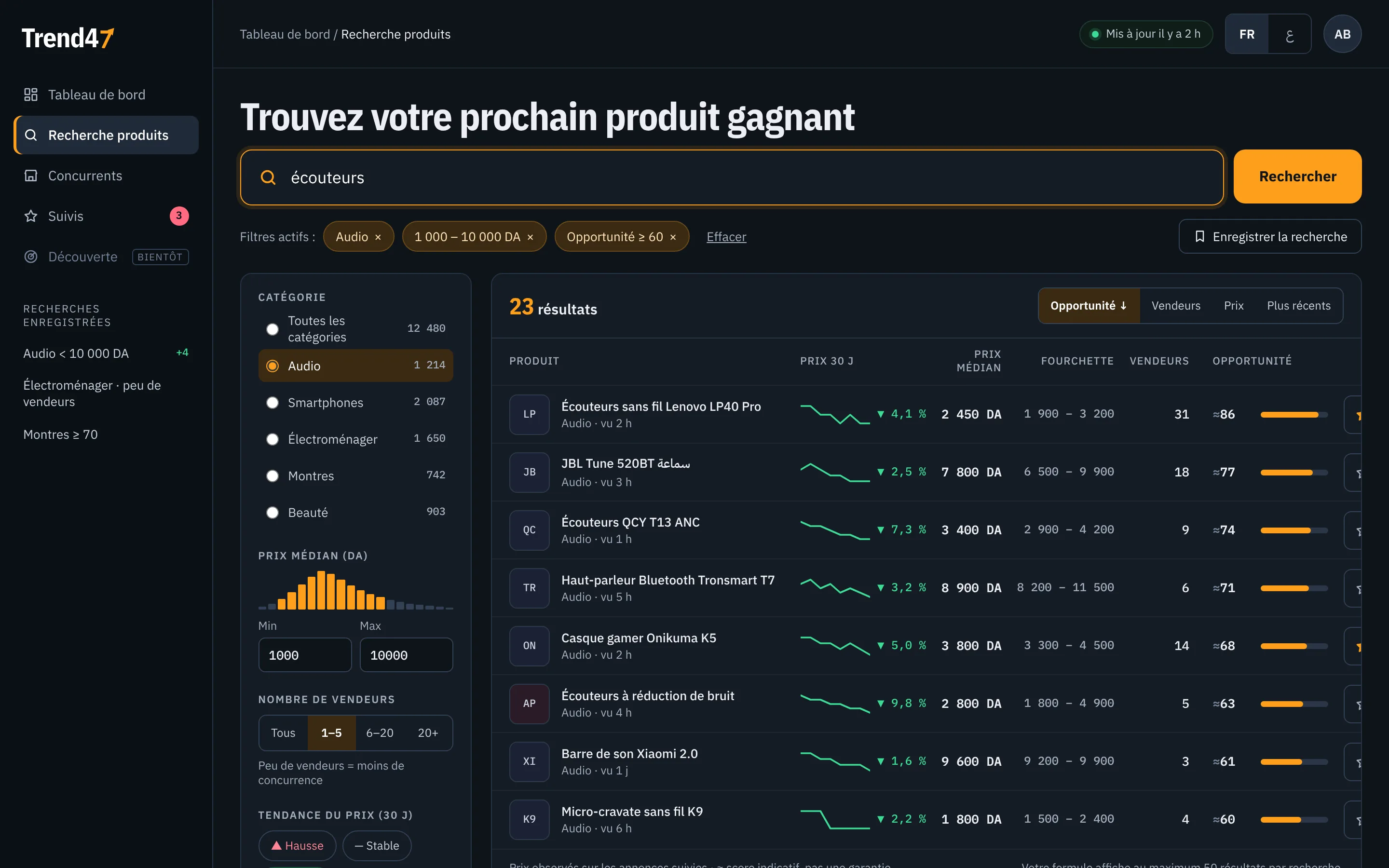Click the AB user avatar

1342,34
